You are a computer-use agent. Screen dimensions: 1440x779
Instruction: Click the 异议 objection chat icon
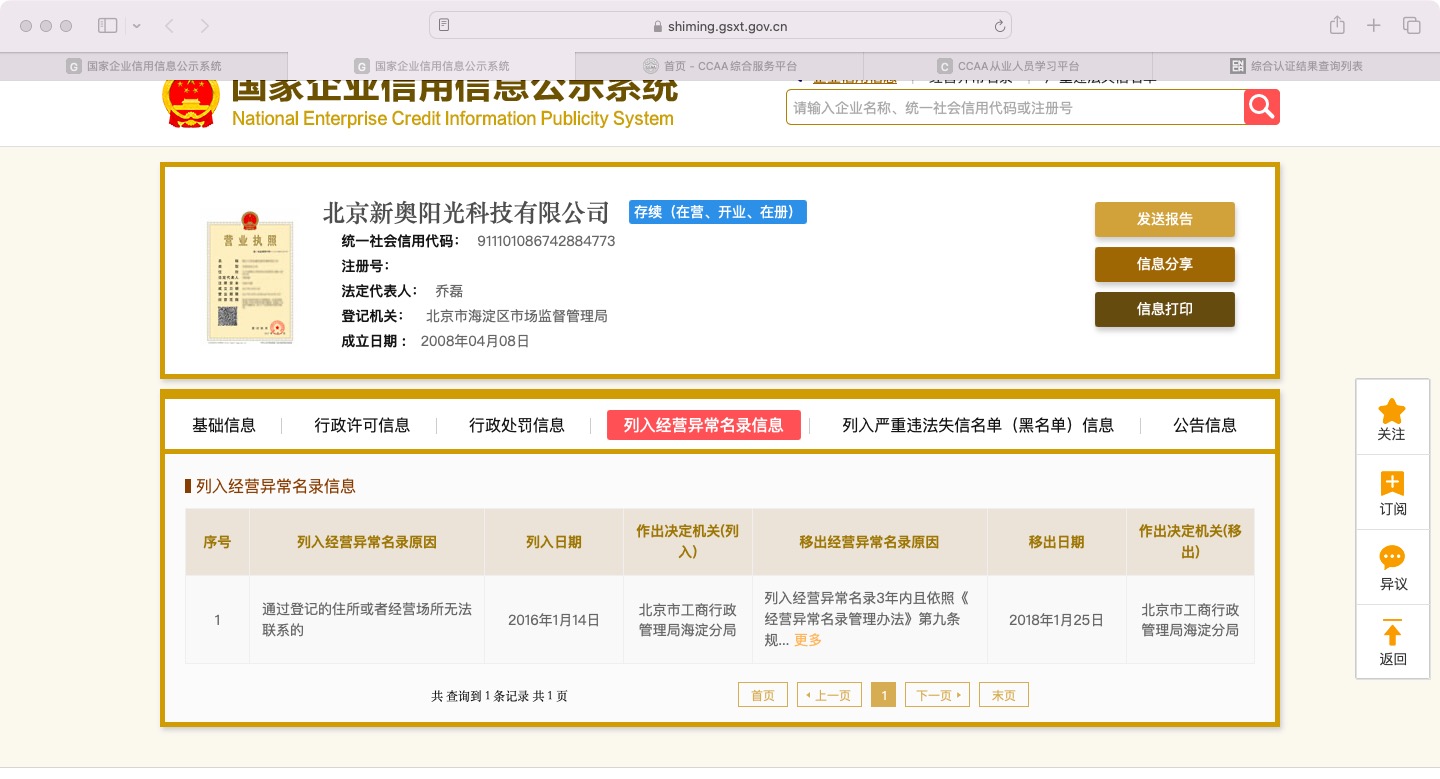tap(1391, 559)
